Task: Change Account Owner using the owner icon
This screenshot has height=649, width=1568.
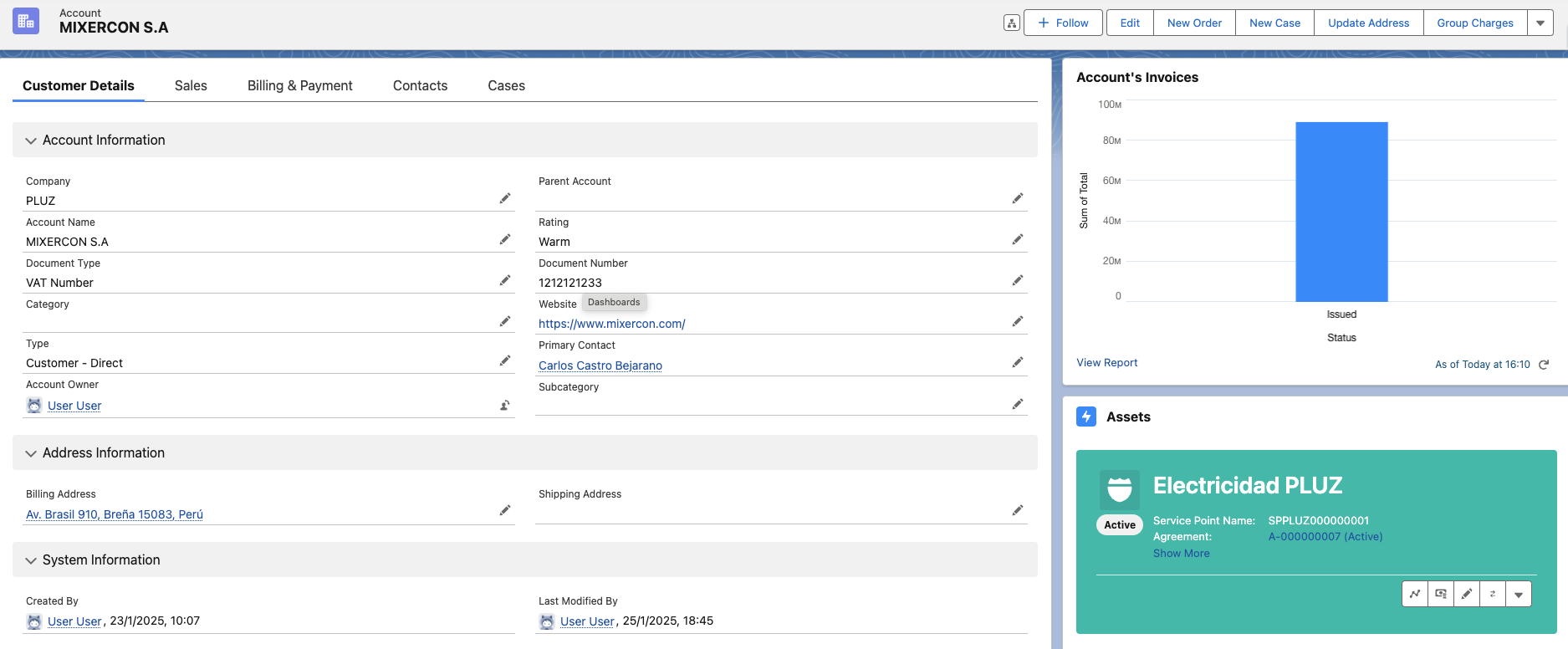Action: click(505, 405)
